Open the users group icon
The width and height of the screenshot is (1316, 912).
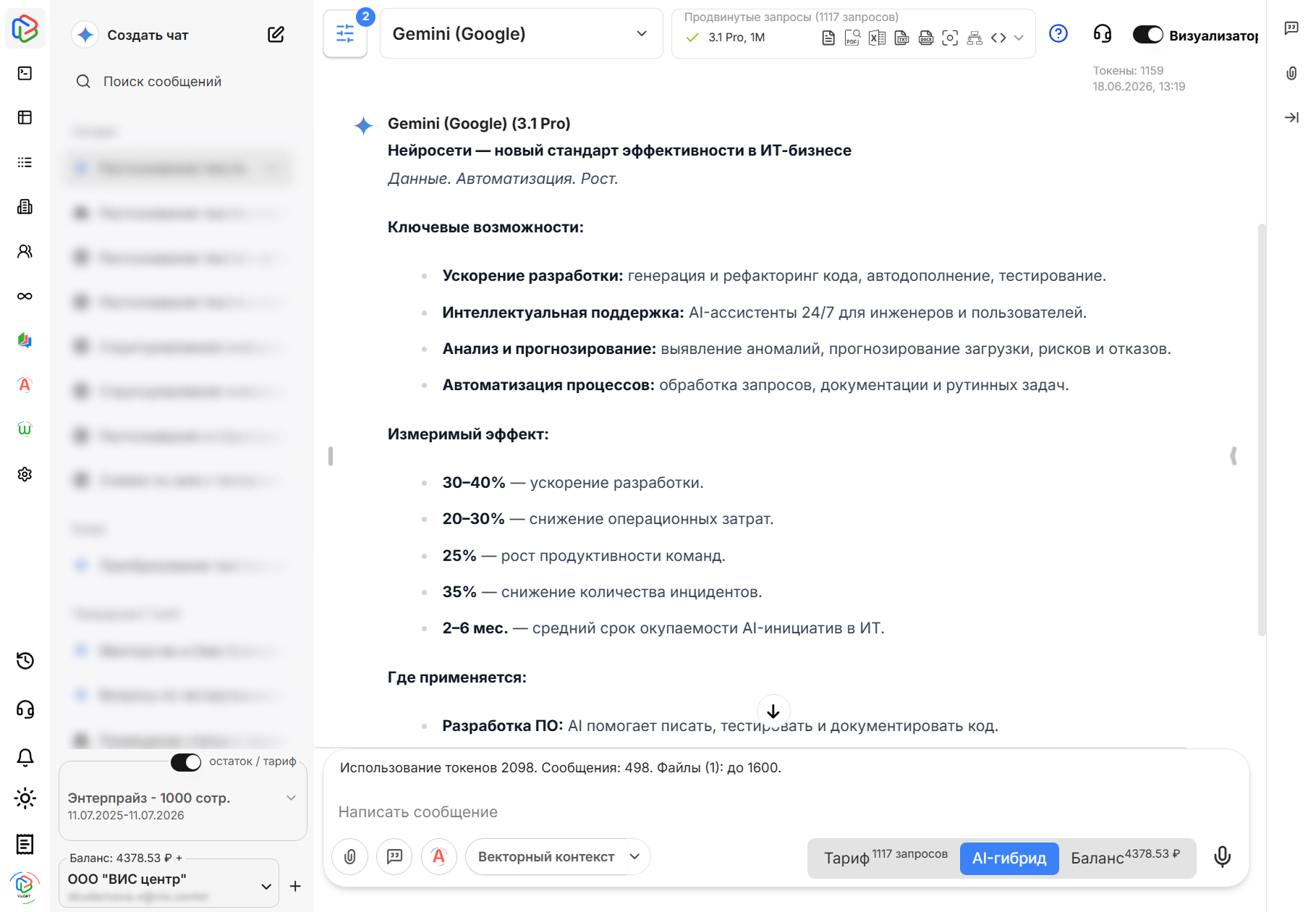25,251
